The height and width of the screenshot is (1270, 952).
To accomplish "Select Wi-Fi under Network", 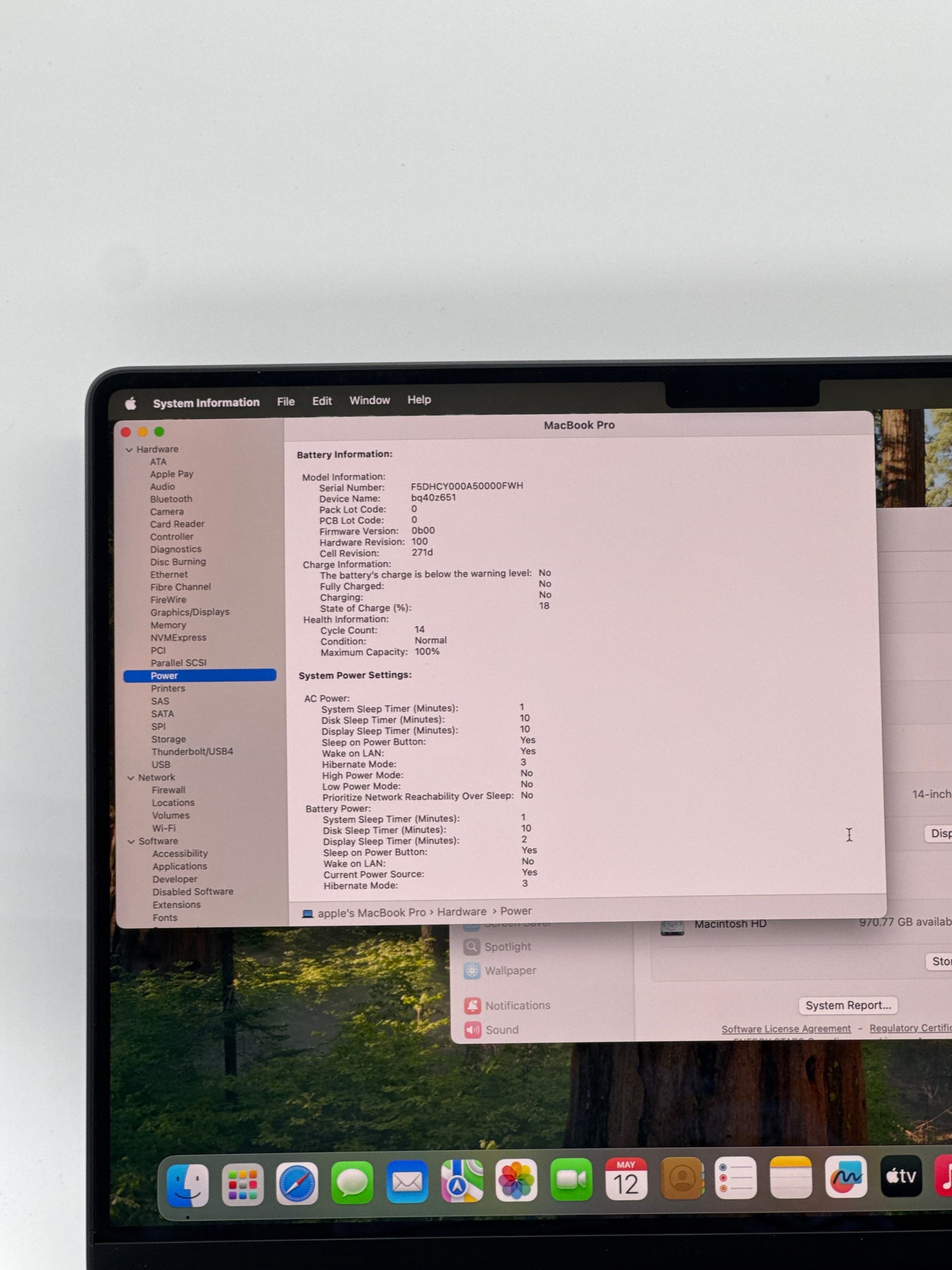I will click(x=164, y=828).
